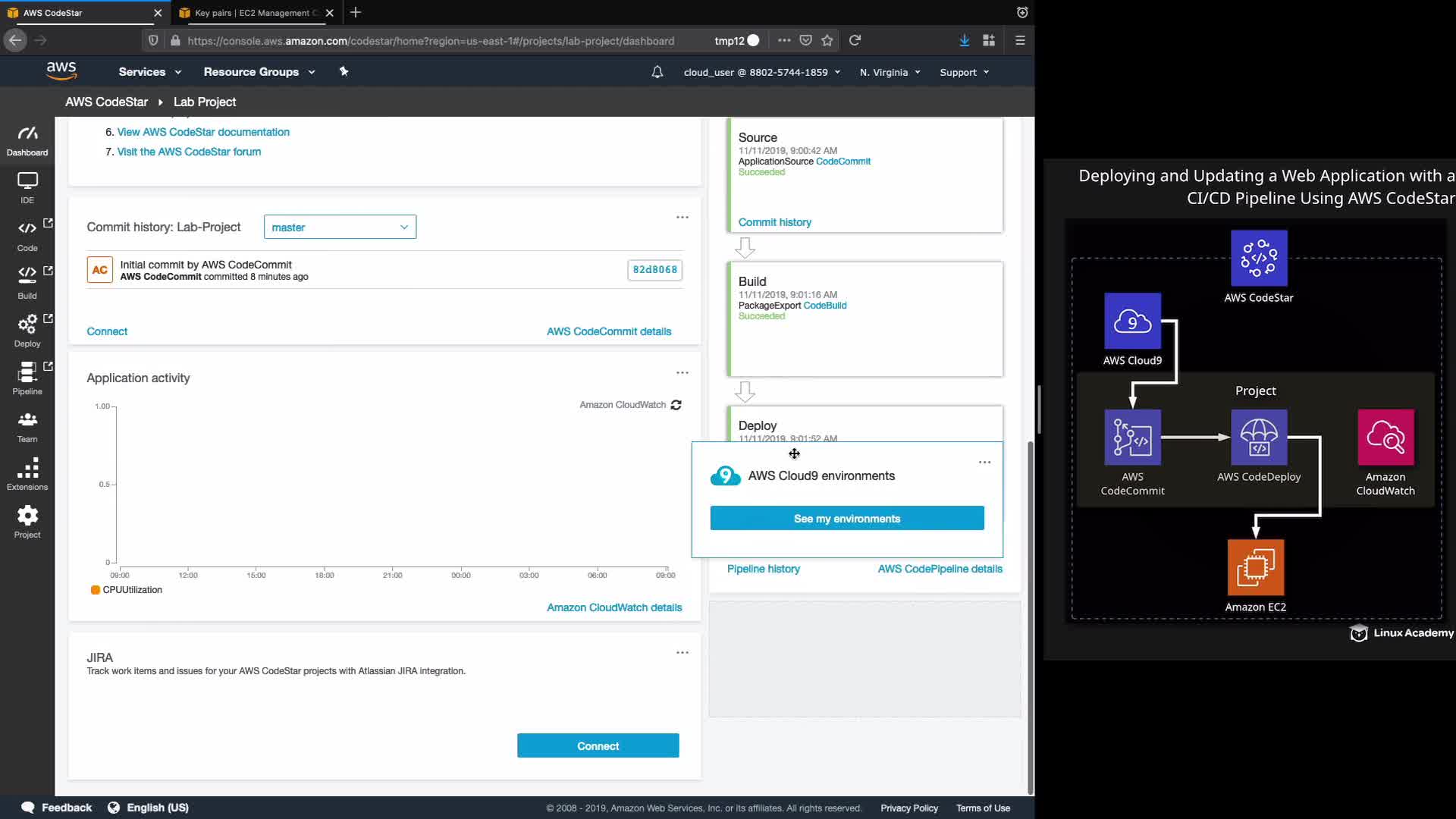The image size is (1456, 819).
Task: Open the Deploy sidebar icon
Action: (x=27, y=331)
